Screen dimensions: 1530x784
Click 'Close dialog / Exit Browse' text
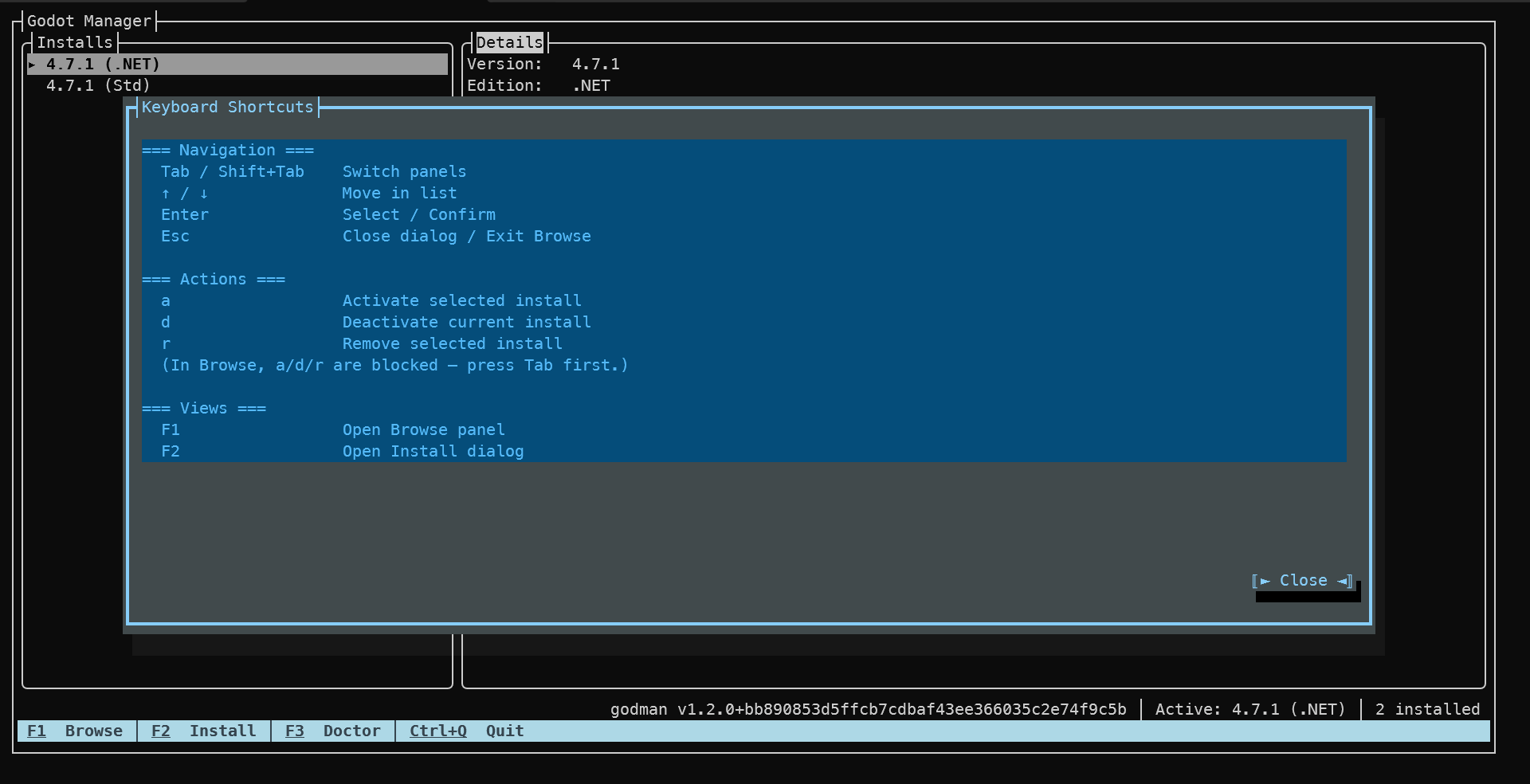[467, 237]
